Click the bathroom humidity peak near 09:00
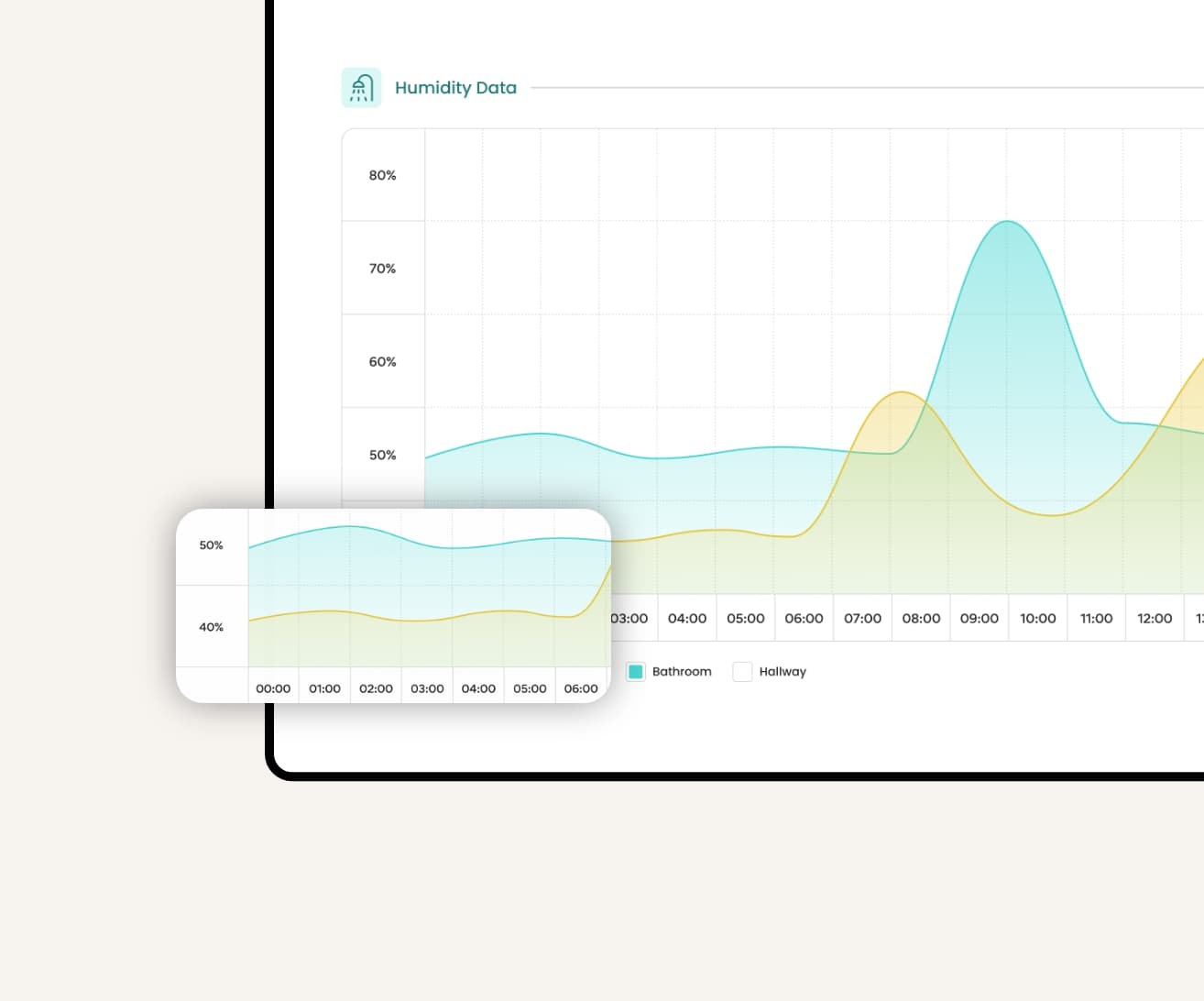This screenshot has height=1001, width=1204. 1007,221
